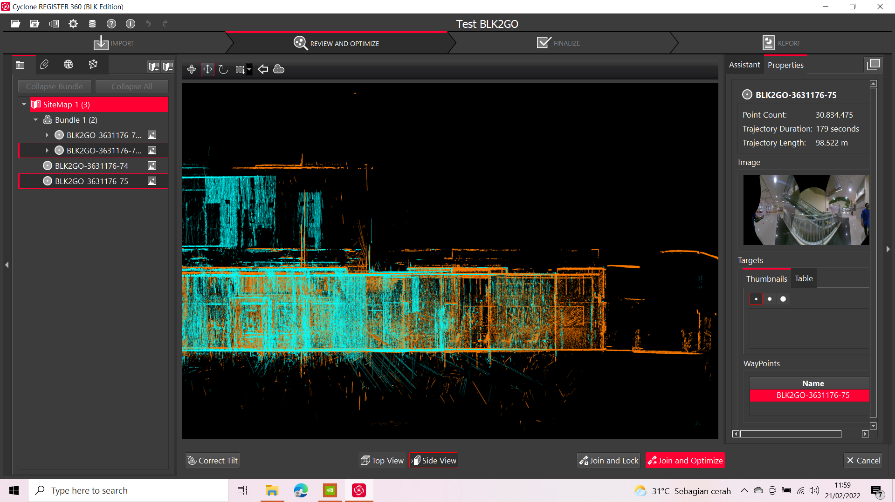Viewport: 895px width, 502px height.
Task: Open the info icon in top toolbar
Action: (x=130, y=23)
